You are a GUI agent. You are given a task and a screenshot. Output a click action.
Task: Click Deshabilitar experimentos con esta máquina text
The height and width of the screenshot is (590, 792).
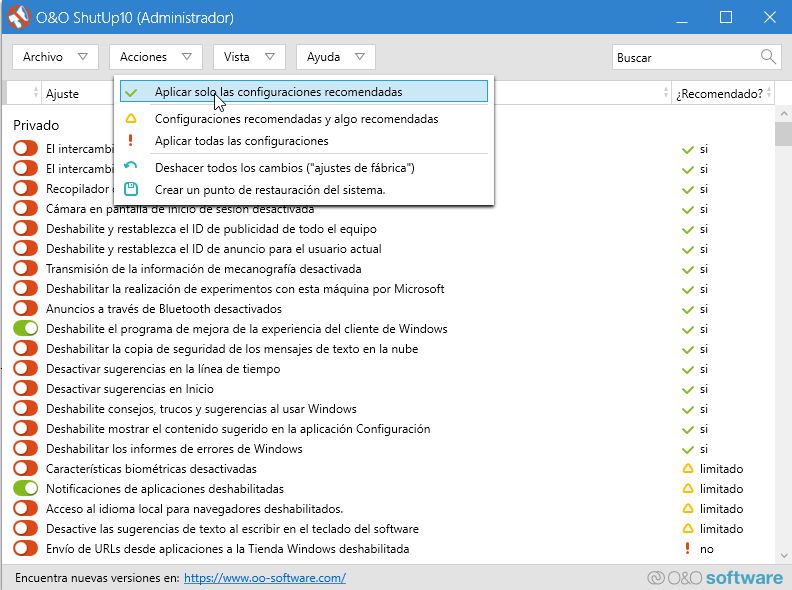click(245, 288)
